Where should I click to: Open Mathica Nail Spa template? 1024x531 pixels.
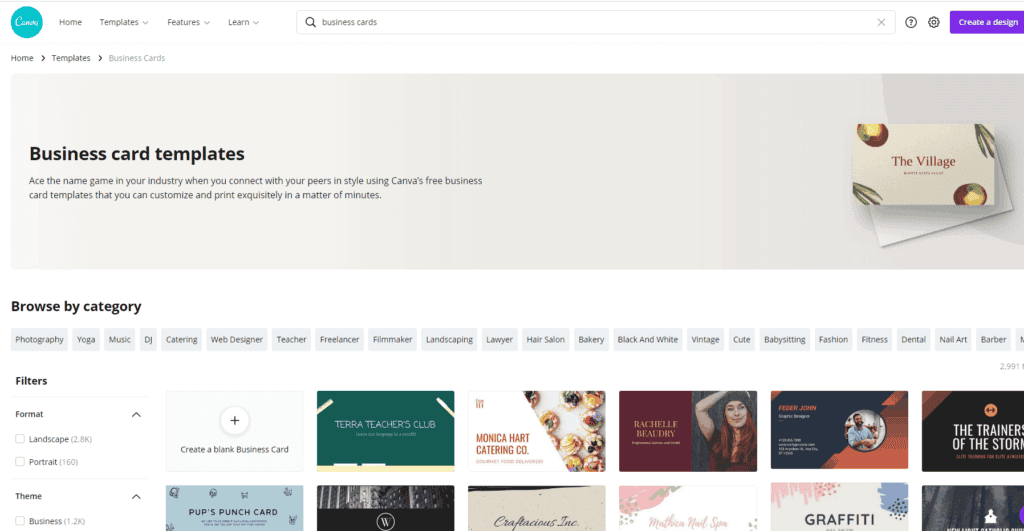point(688,508)
